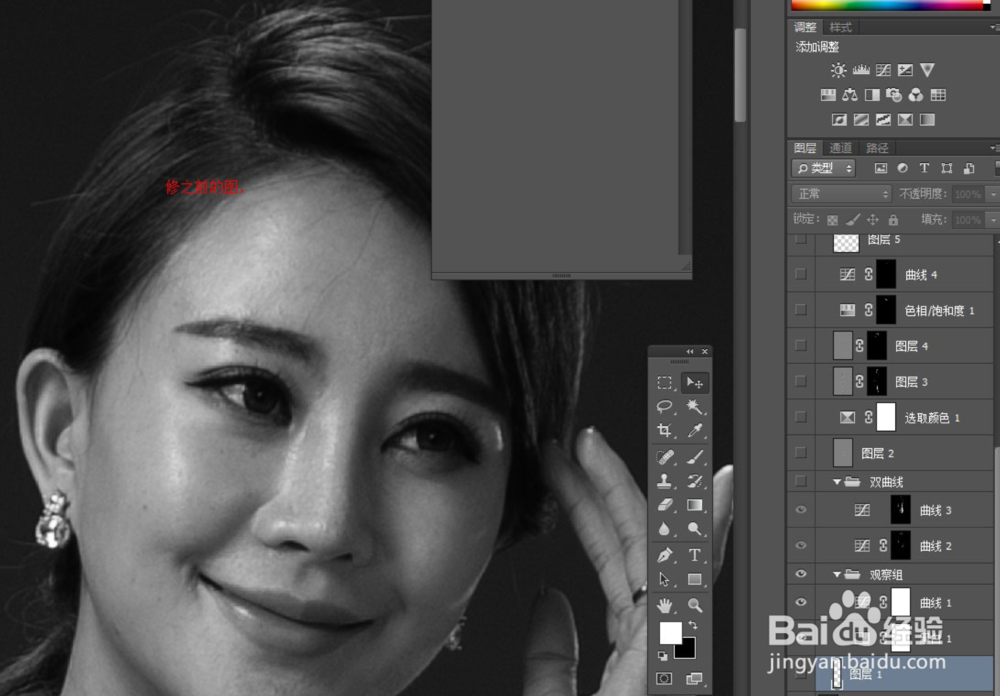
Task: Add a Color Balance adjustment
Action: (849, 95)
